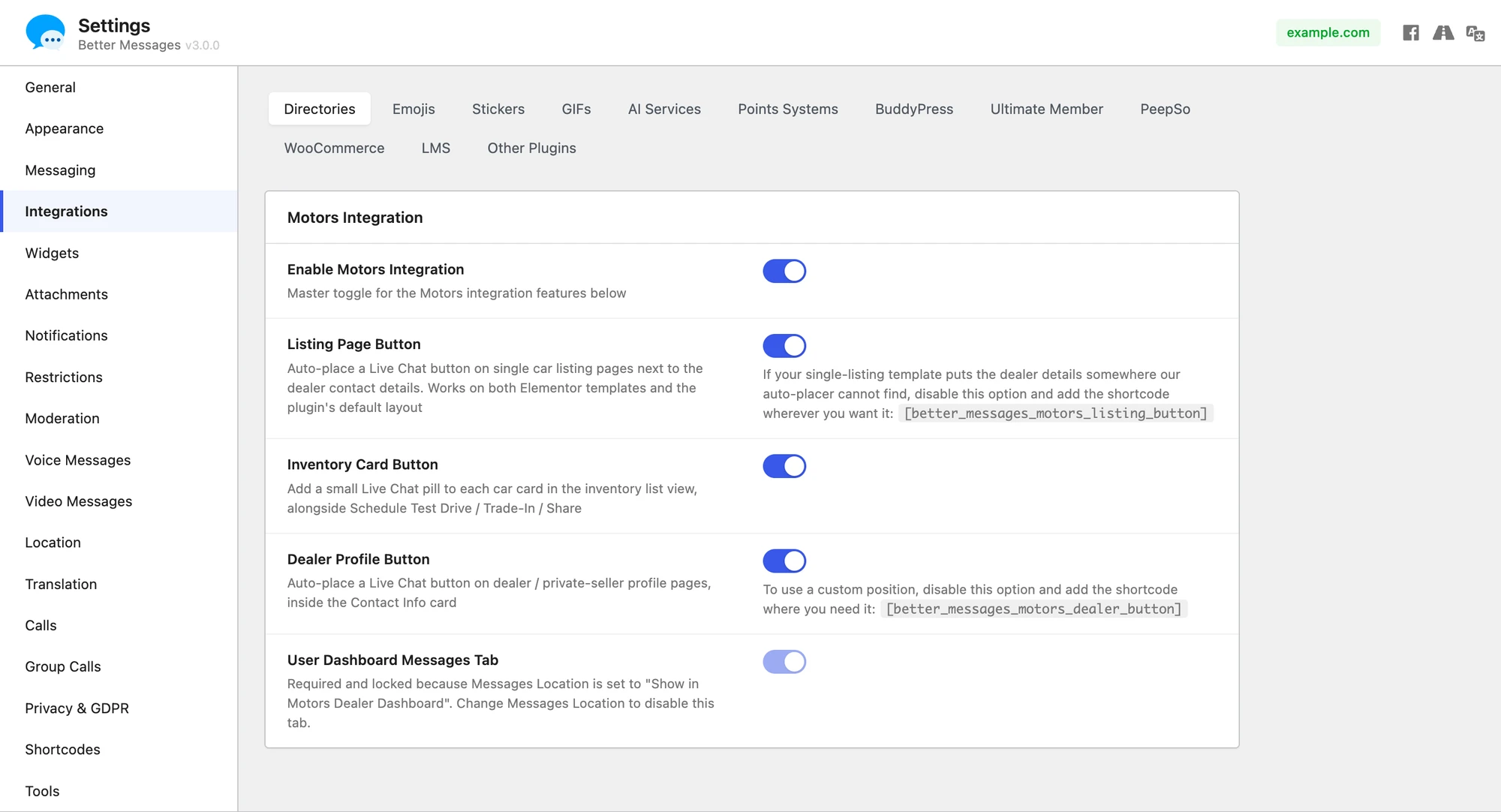Select Location in the sidebar
1501x812 pixels.
pos(119,543)
